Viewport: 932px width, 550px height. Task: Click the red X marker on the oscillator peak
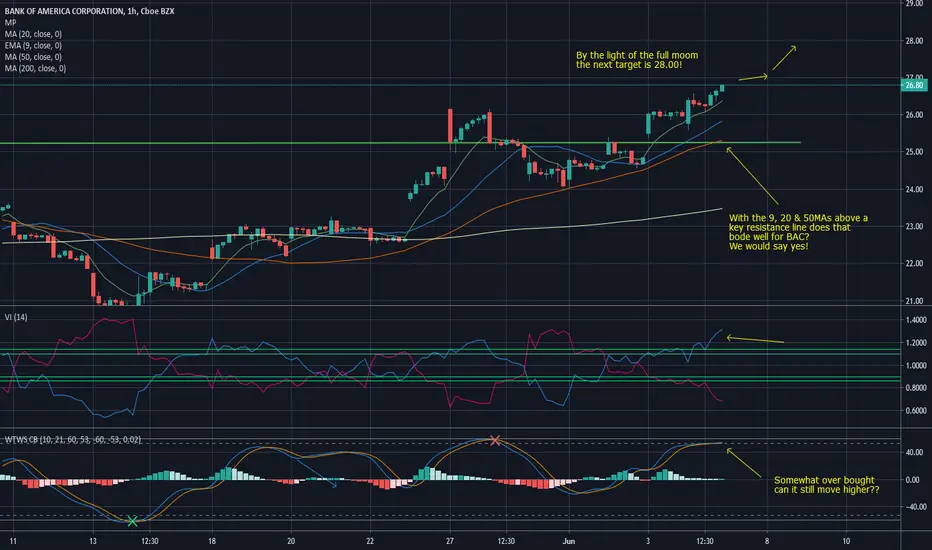(x=495, y=441)
